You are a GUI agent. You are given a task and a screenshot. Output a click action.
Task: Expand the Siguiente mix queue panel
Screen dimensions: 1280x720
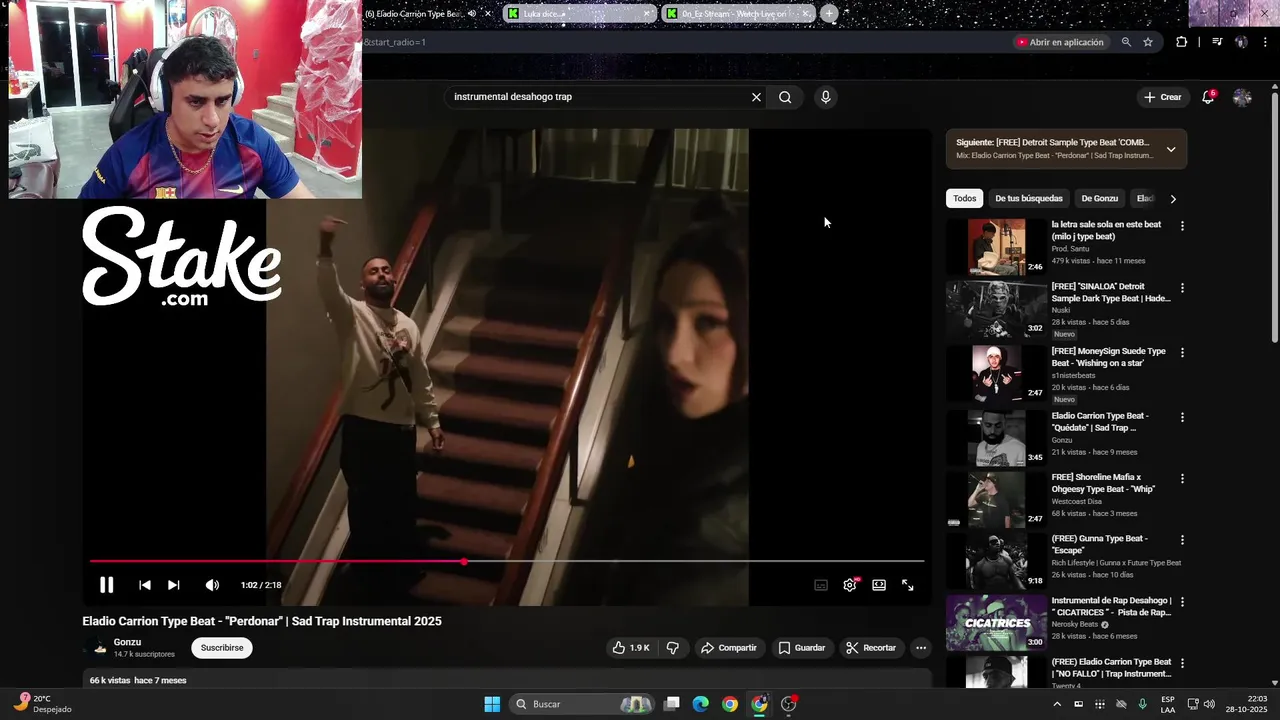pos(1171,149)
